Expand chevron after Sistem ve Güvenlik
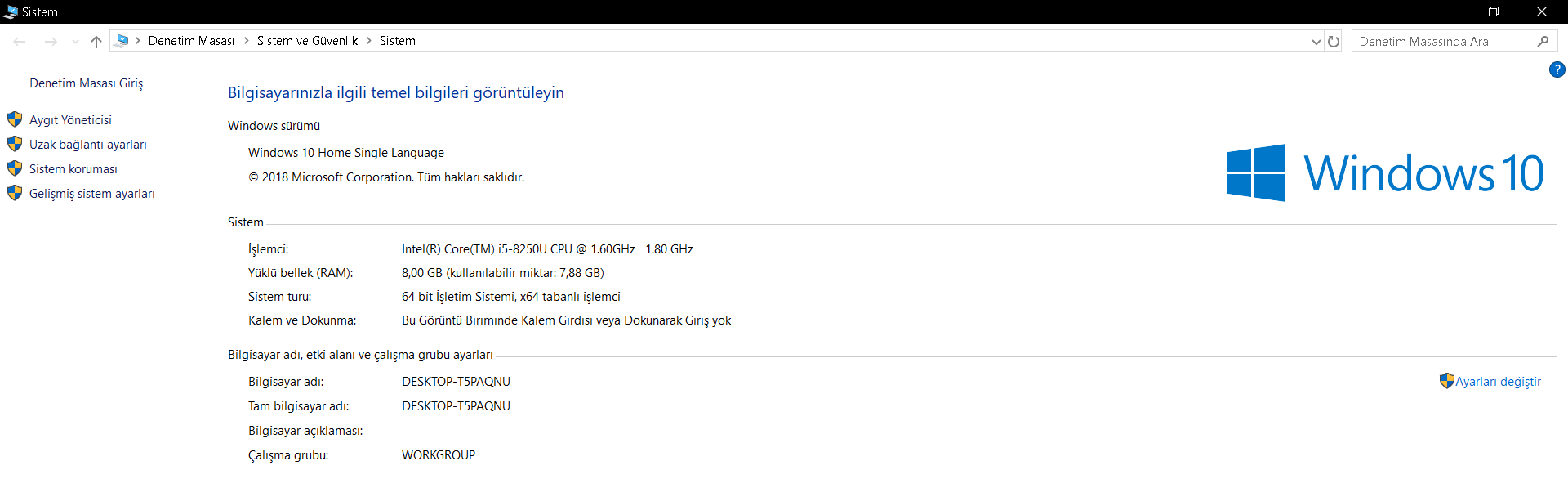The height and width of the screenshot is (479, 1568). (369, 41)
